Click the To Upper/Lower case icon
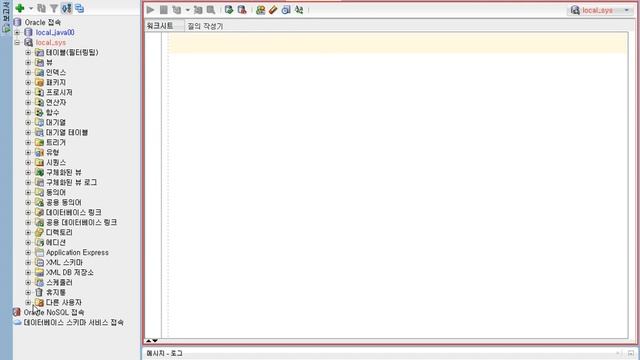The width and height of the screenshot is (640, 360). pyautogui.click(x=299, y=10)
